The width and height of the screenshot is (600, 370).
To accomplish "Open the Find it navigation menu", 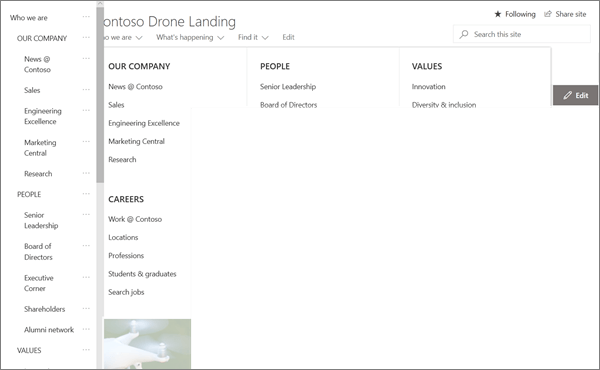I will pos(248,37).
